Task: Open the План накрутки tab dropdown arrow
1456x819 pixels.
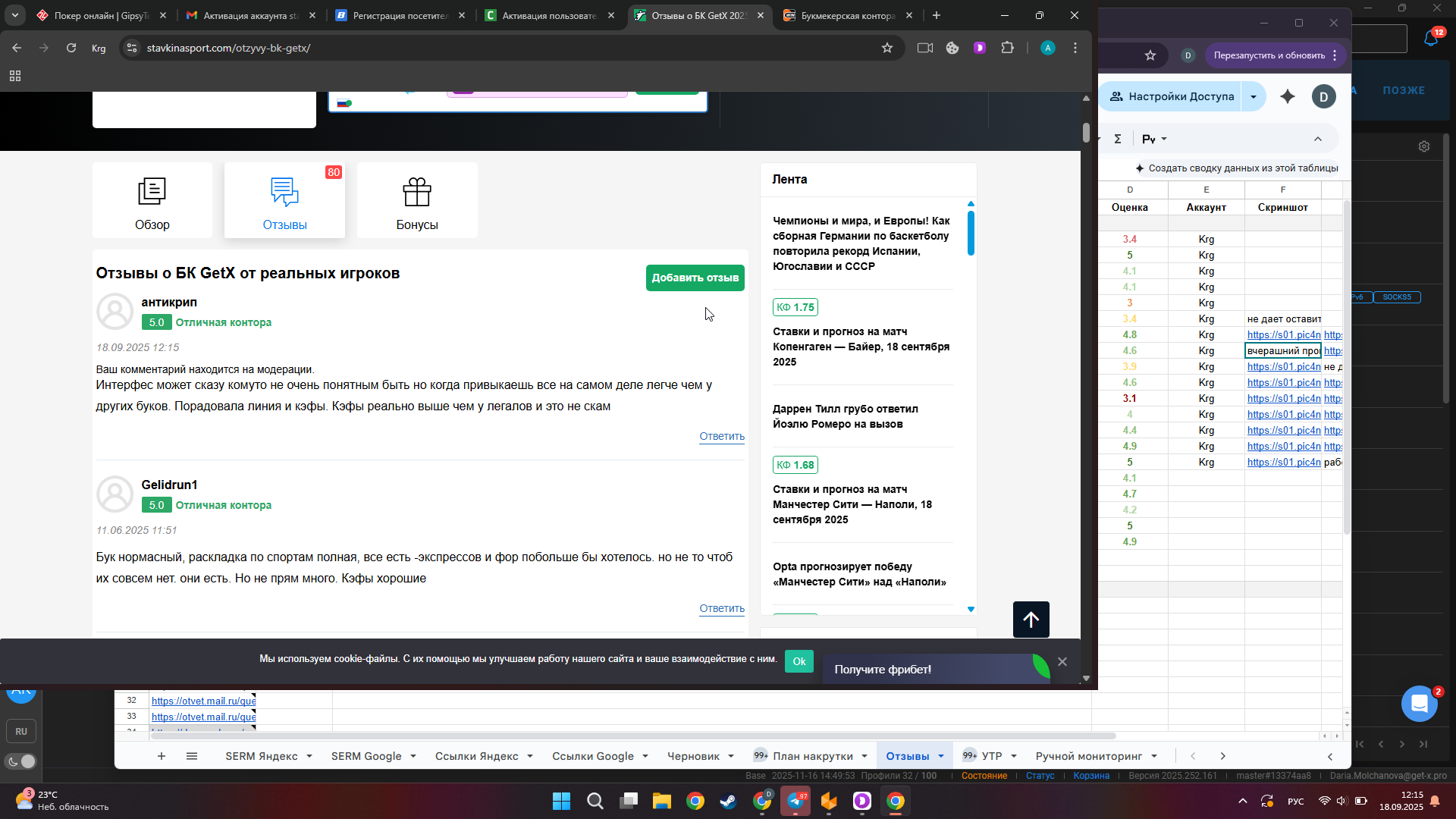Action: [x=864, y=756]
